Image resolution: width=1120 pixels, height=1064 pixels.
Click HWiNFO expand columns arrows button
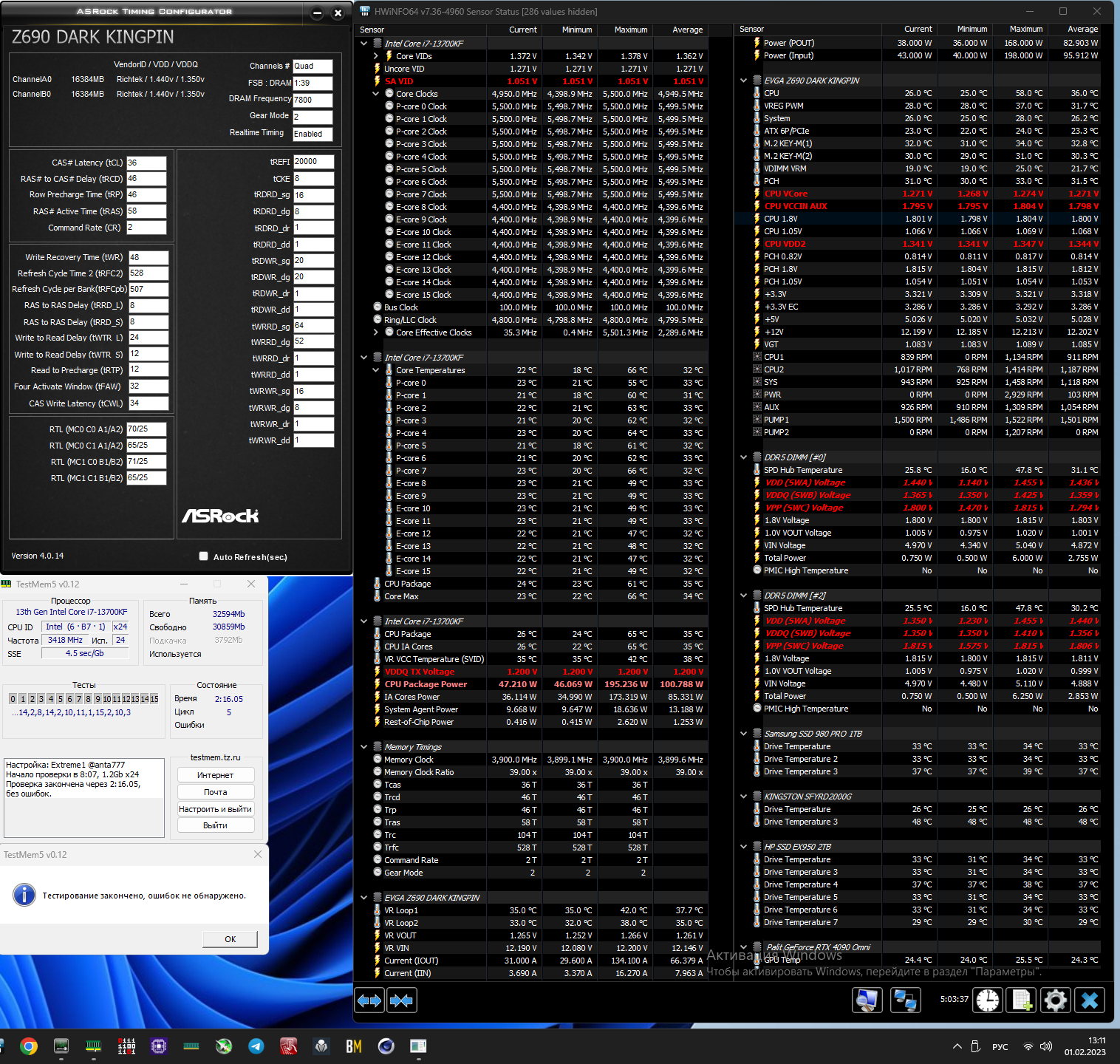(x=369, y=1000)
